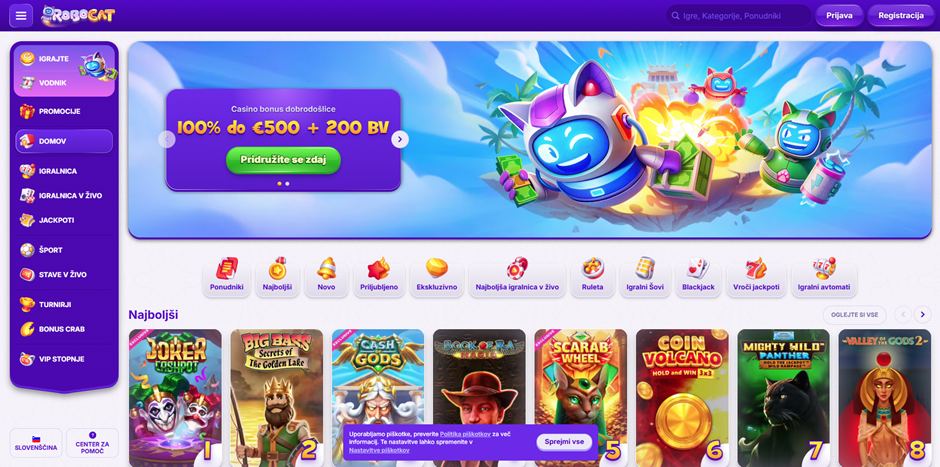This screenshot has height=467, width=940.
Task: Open the hamburger menu icon
Action: click(x=21, y=16)
